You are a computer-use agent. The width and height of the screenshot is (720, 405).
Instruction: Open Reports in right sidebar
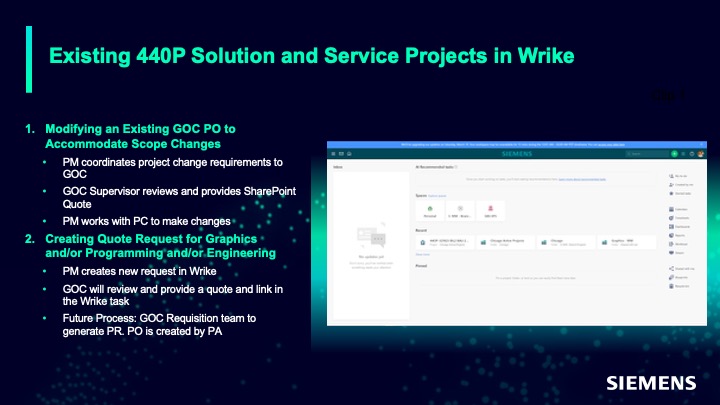click(677, 236)
